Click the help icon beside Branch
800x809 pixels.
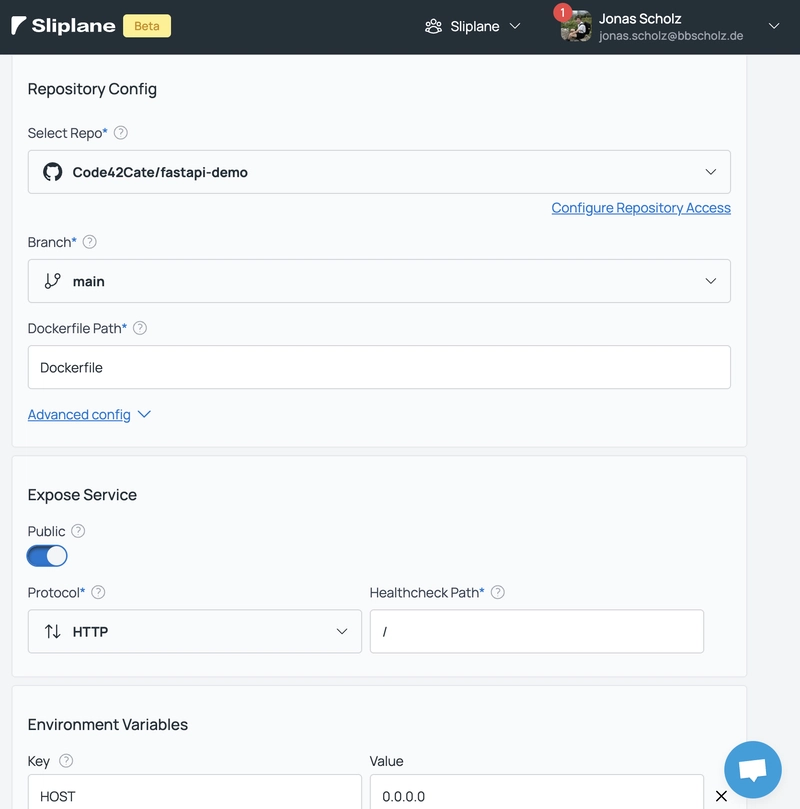coord(88,242)
